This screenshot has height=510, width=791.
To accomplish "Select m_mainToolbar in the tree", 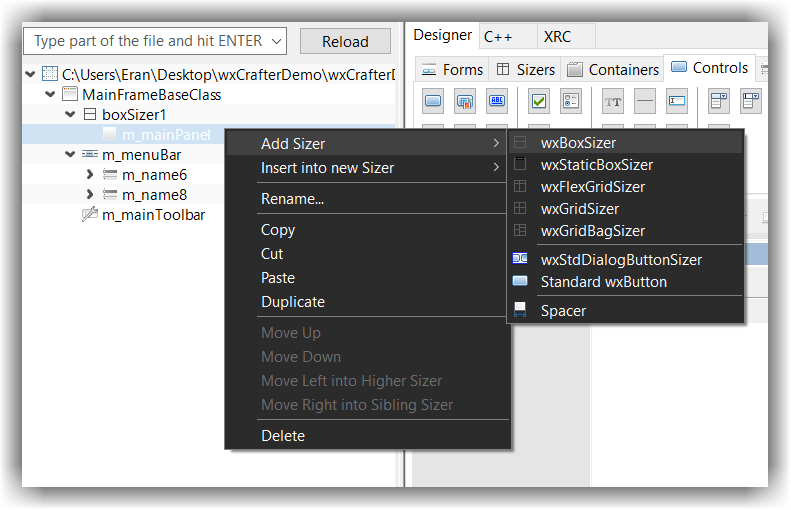I will click(152, 215).
